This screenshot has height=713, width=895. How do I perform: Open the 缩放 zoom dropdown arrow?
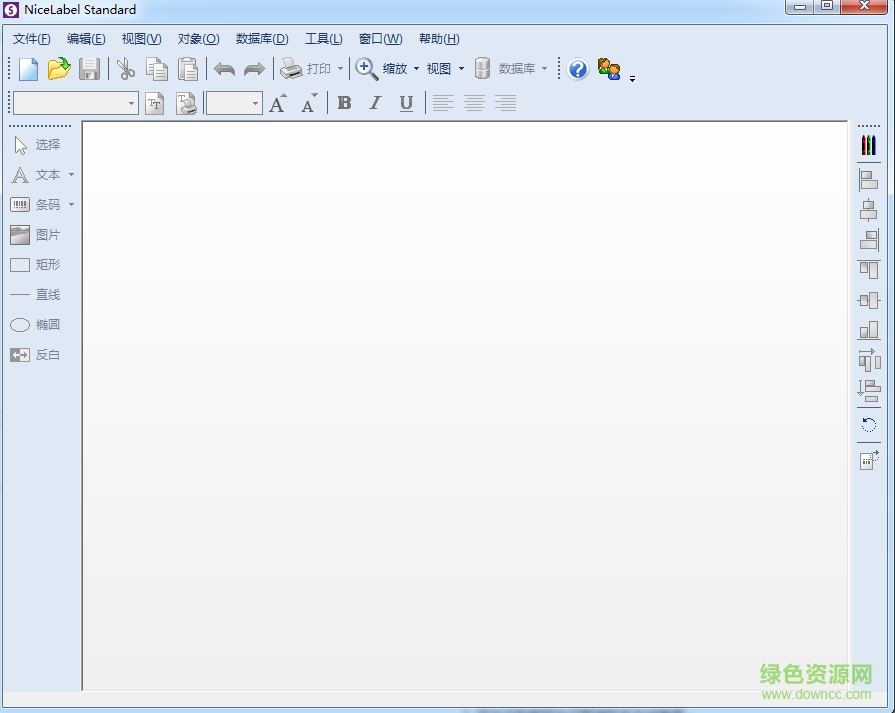coord(417,69)
